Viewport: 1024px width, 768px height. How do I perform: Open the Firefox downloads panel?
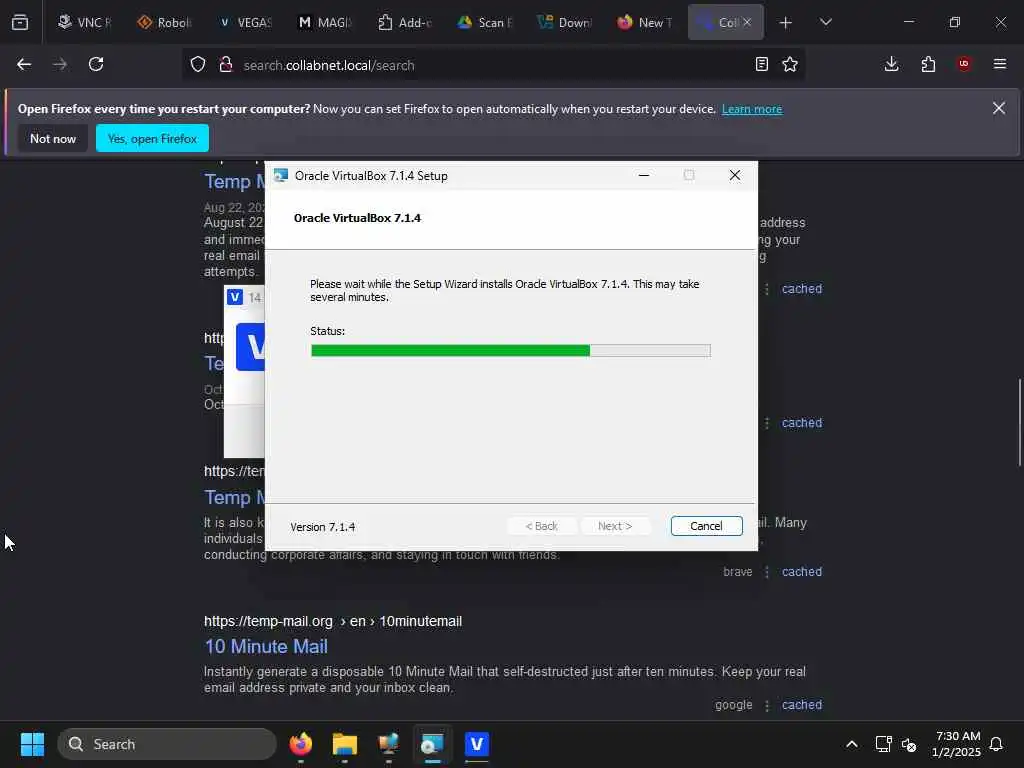(x=891, y=64)
